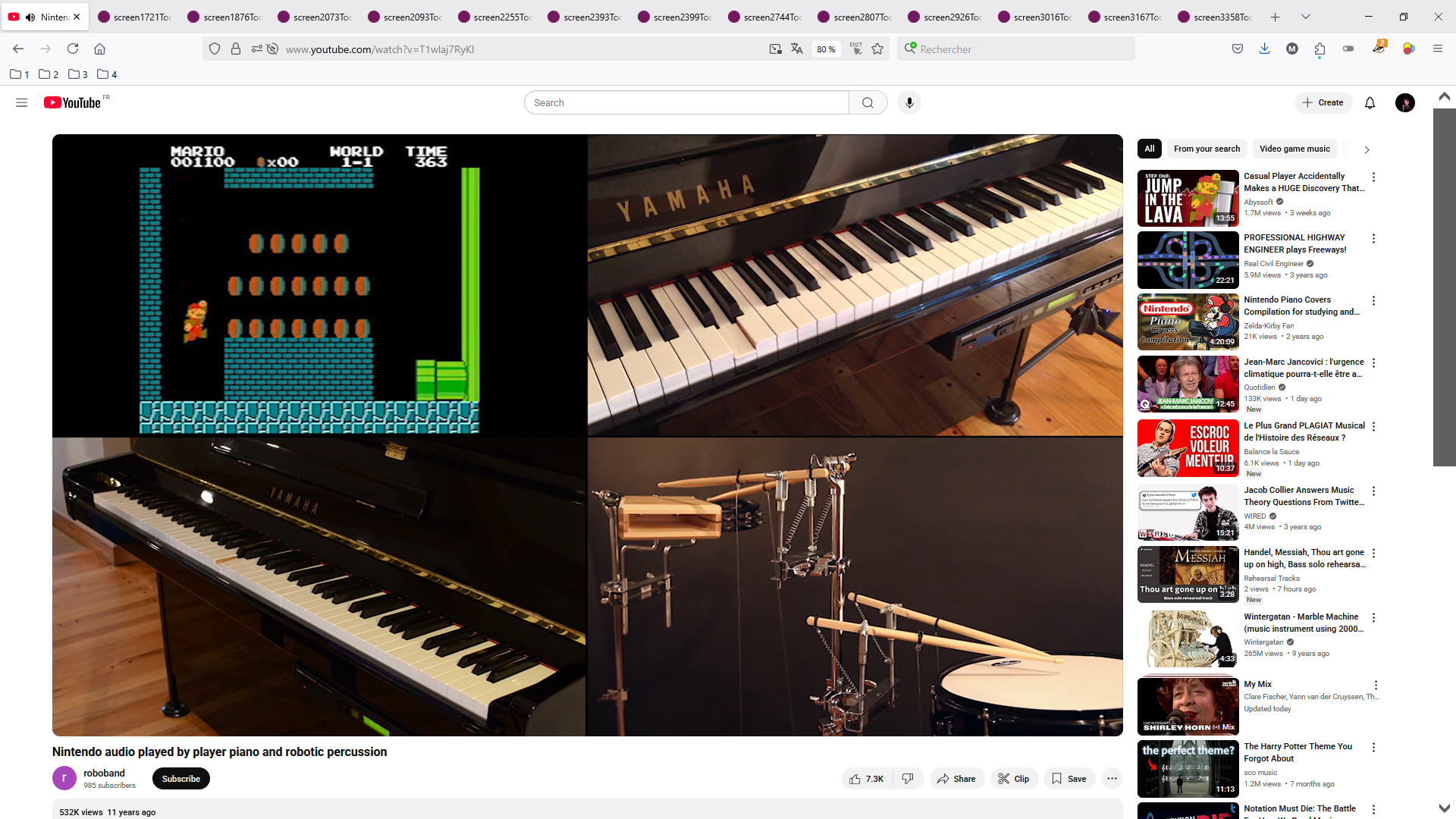Viewport: 1456px width, 819px height.
Task: Open Nintendo Piano Covers Compilation thumbnail
Action: click(1188, 322)
